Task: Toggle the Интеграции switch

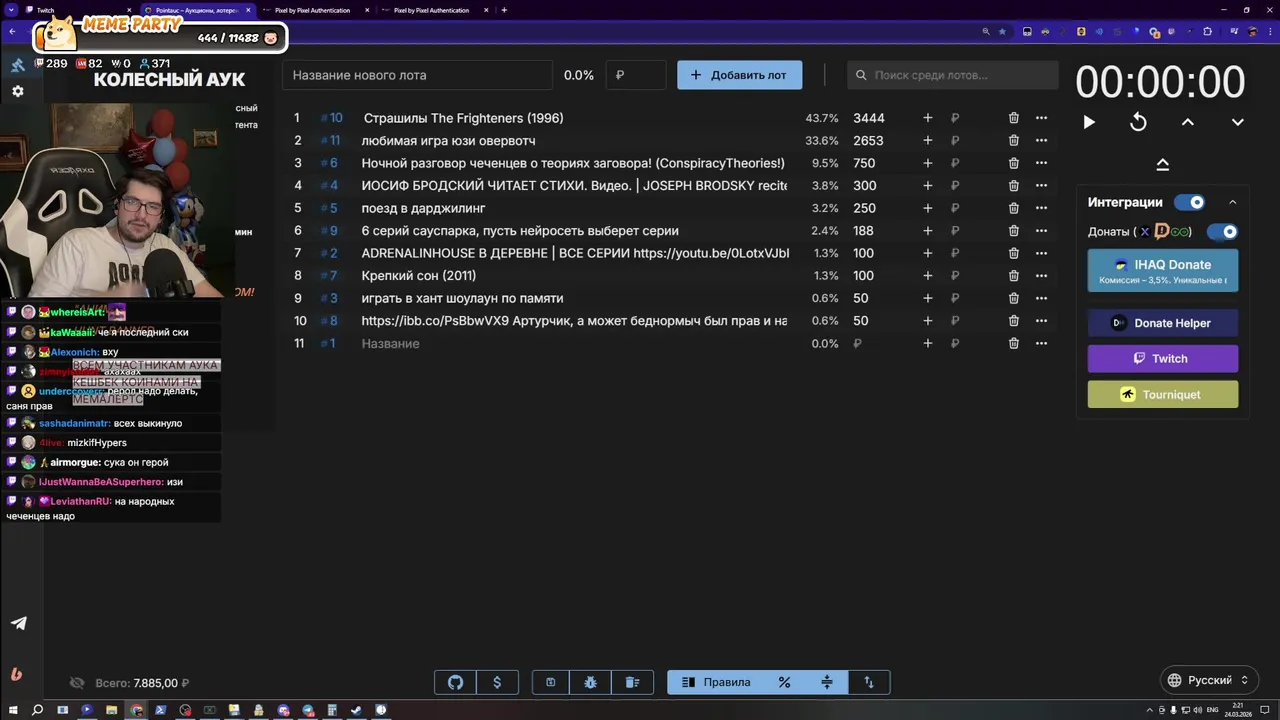Action: click(1189, 202)
